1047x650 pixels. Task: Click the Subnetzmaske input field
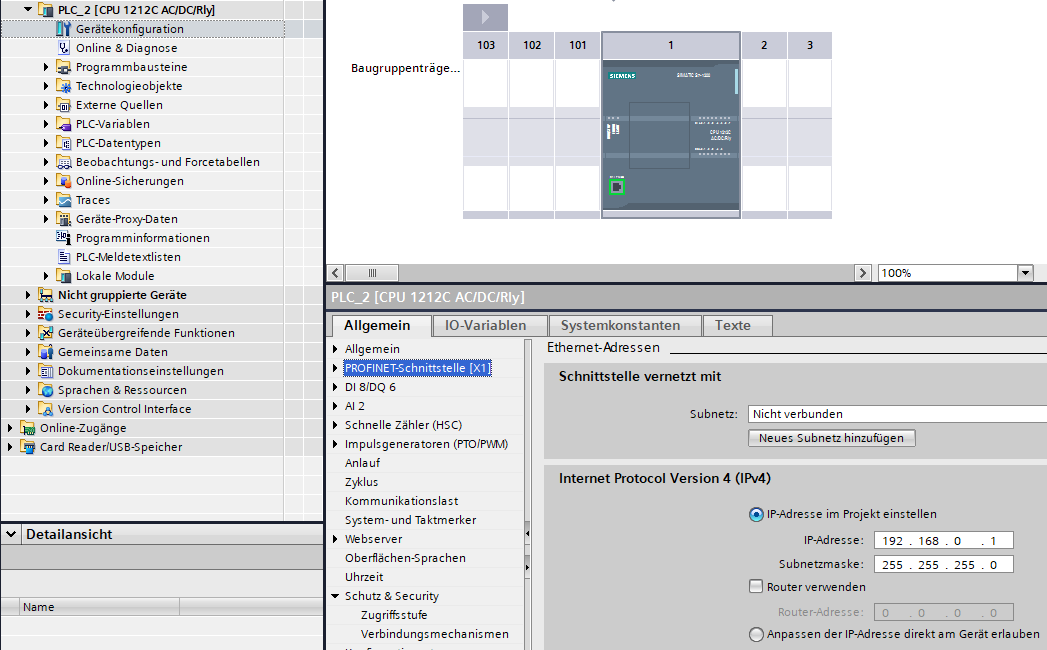(x=944, y=564)
